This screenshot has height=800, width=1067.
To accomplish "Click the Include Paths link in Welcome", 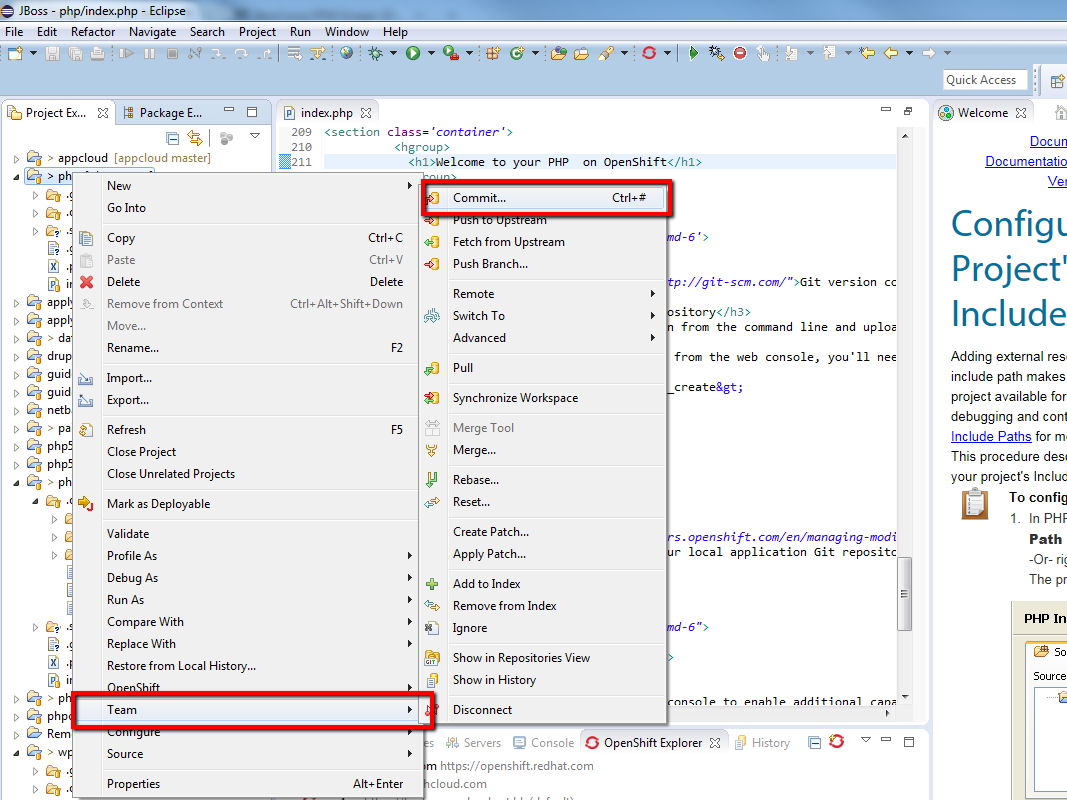I will 991,436.
